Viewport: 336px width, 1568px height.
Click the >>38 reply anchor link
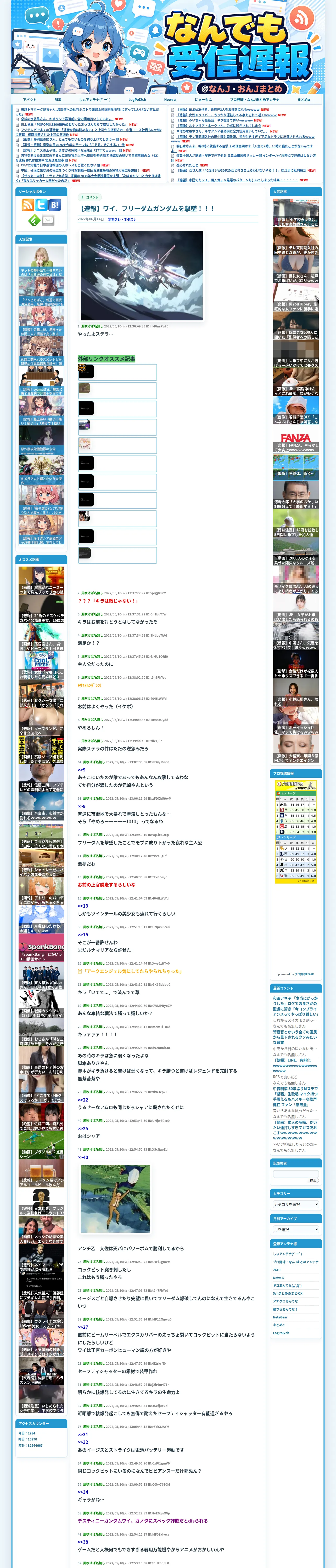(83, 1541)
